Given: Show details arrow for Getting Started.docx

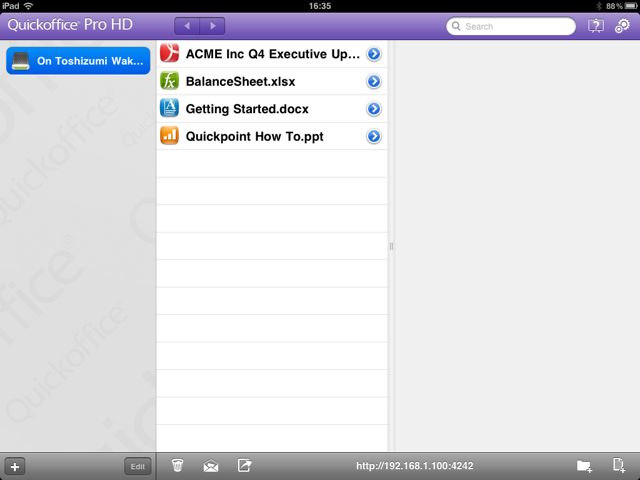Looking at the screenshot, I should pos(374,109).
